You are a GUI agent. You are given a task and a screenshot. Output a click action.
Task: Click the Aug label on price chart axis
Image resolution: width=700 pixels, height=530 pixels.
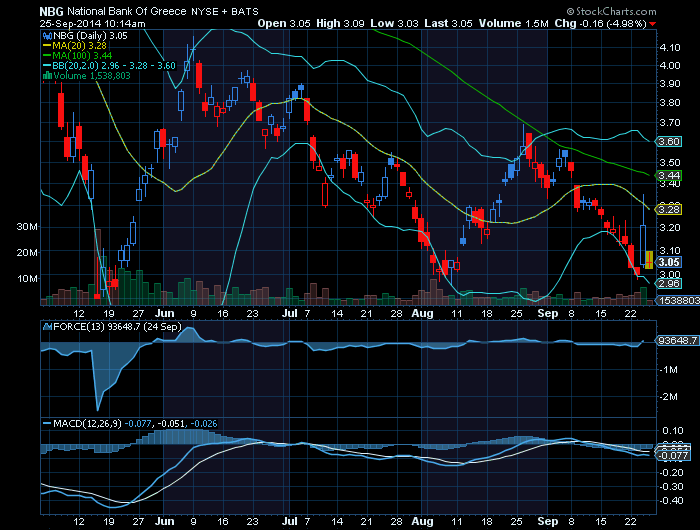(422, 313)
